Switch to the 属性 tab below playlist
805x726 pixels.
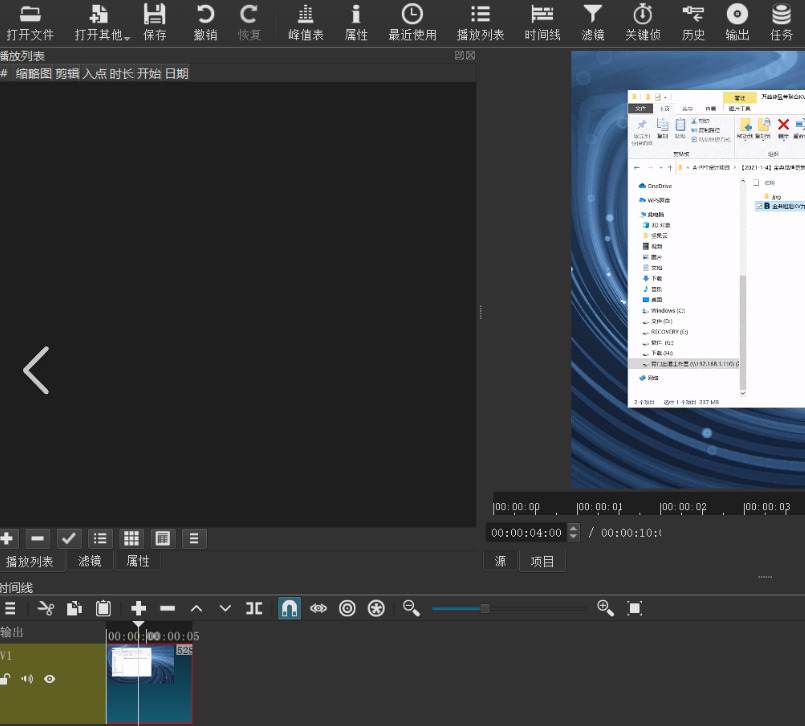[x=138, y=561]
